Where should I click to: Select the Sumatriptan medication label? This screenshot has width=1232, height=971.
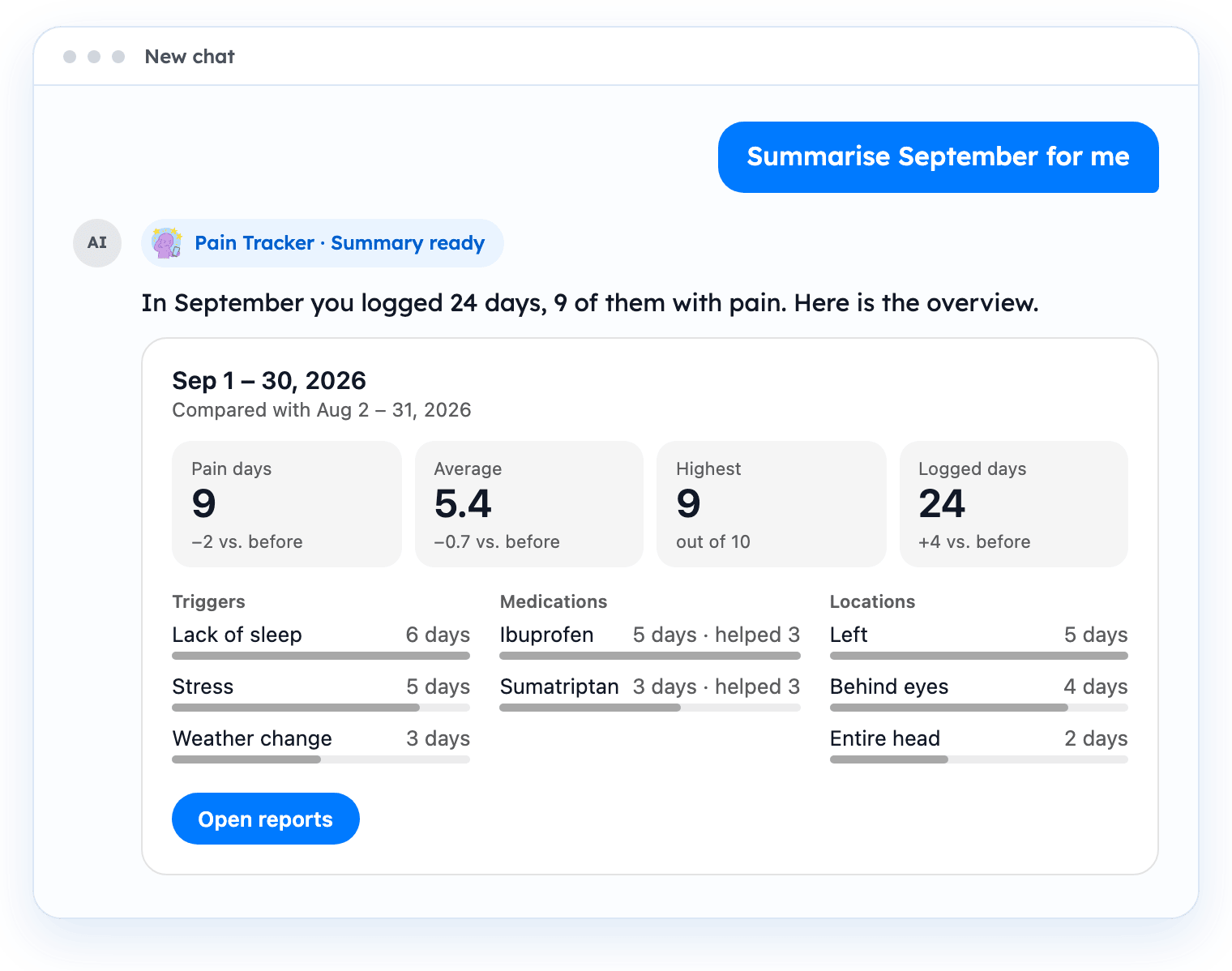(x=559, y=687)
